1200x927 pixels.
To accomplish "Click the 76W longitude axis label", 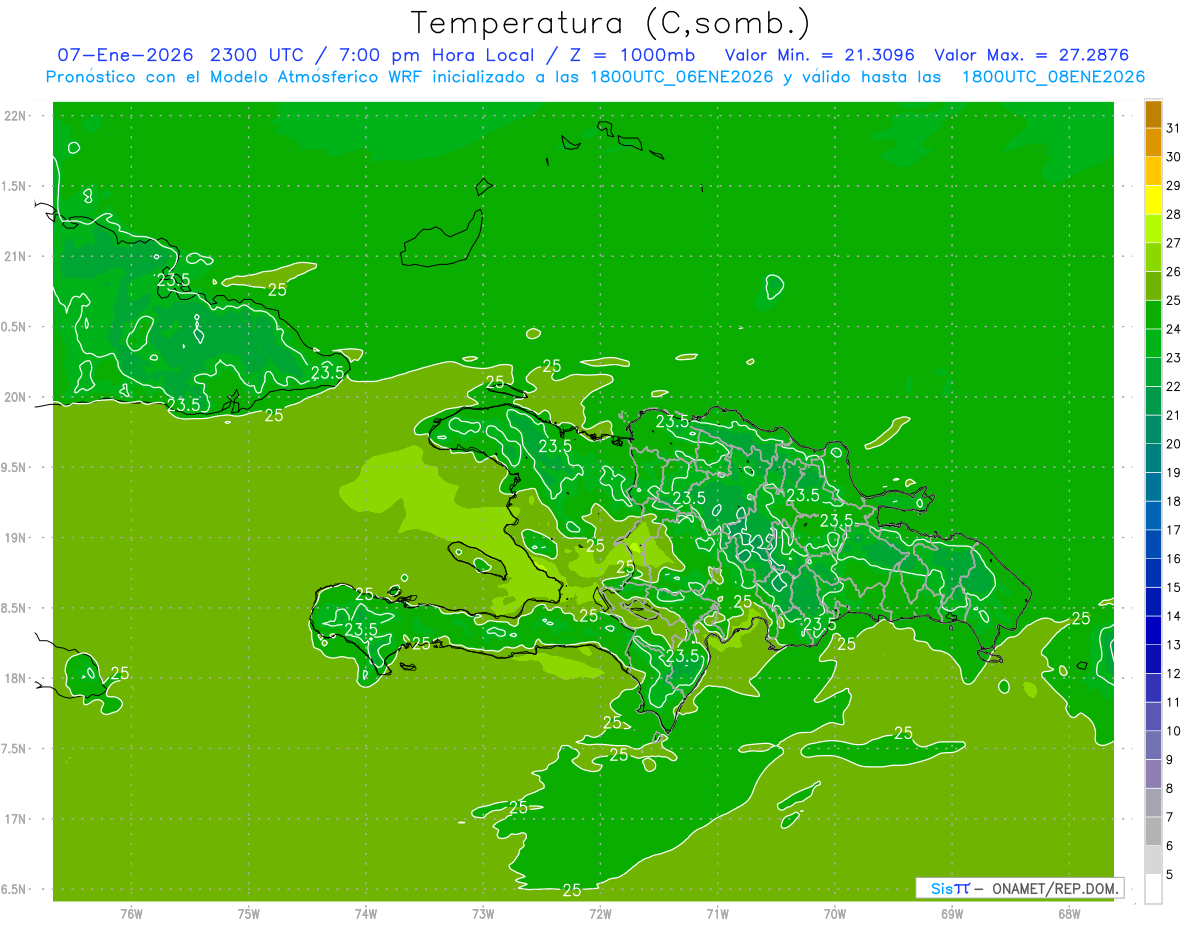I will [131, 913].
